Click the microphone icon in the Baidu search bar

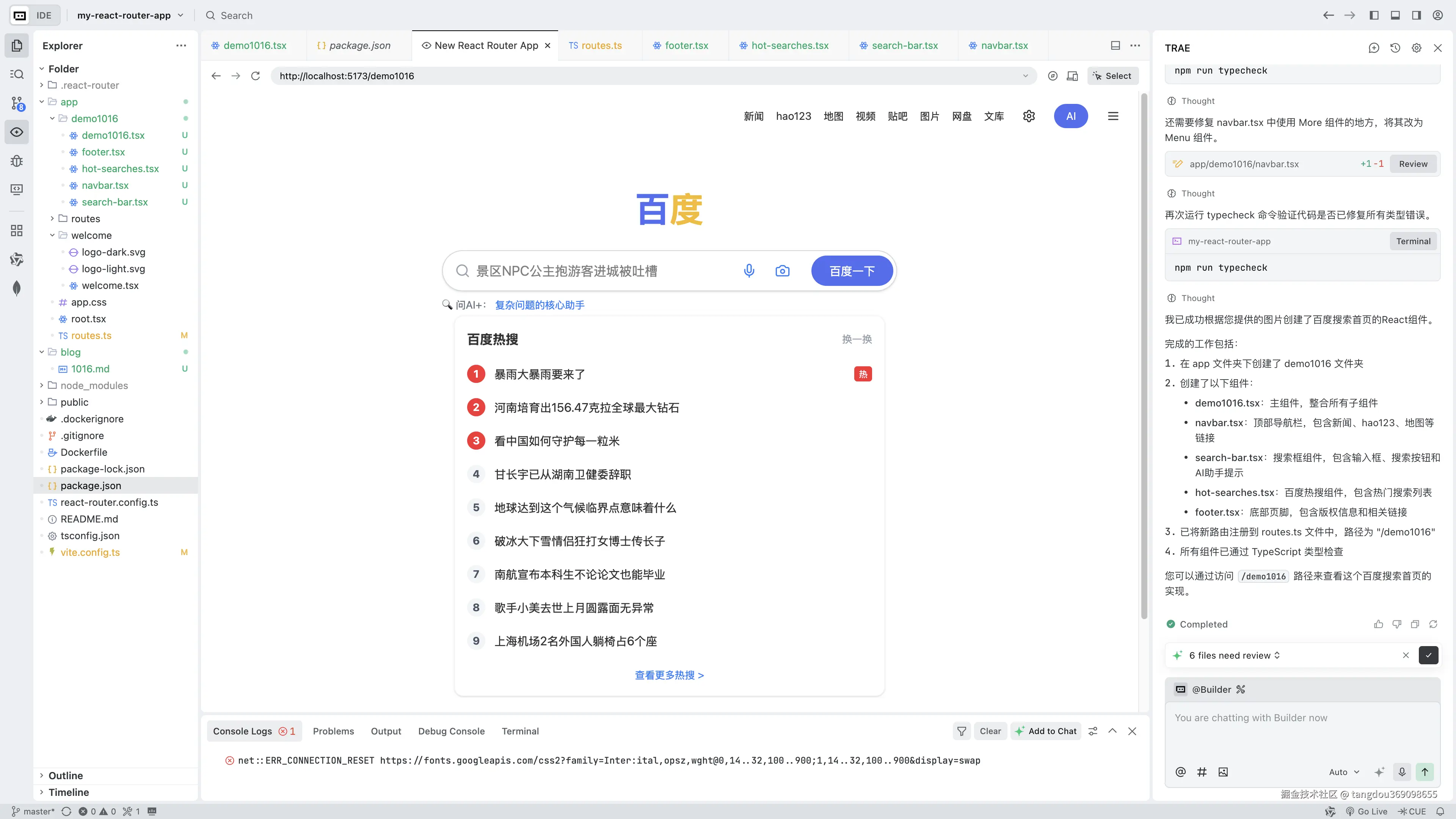[x=749, y=271]
